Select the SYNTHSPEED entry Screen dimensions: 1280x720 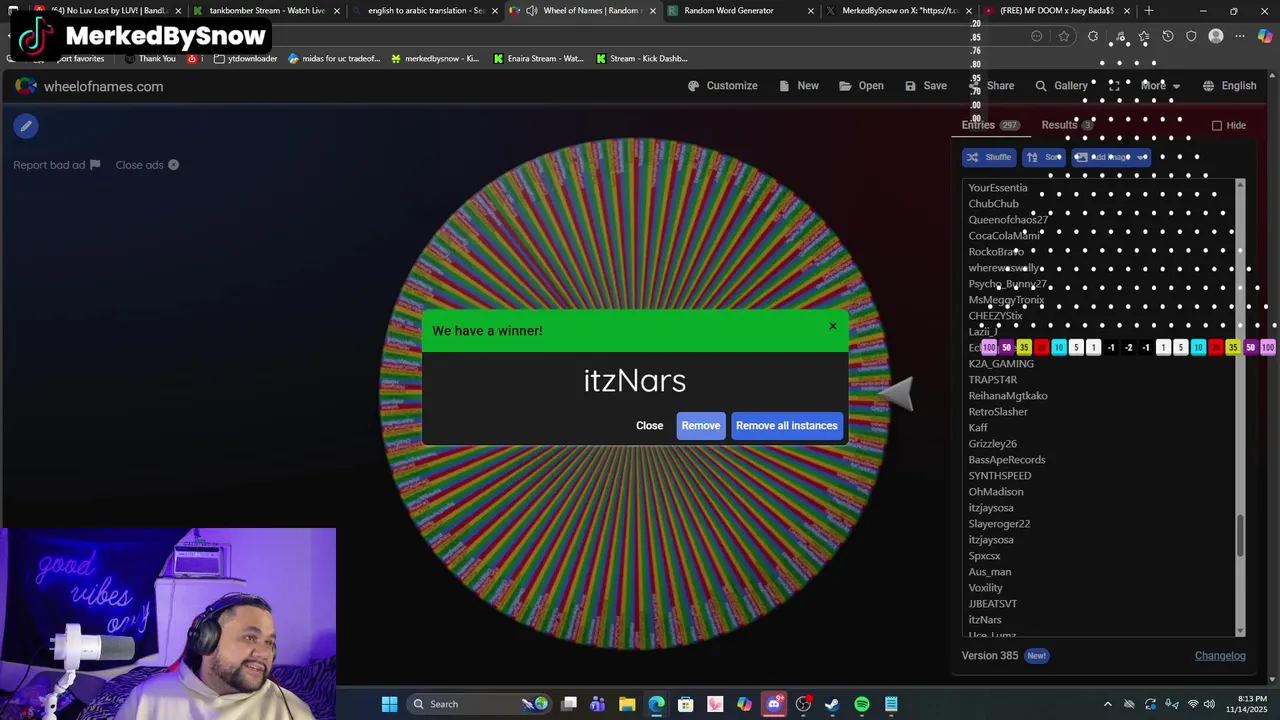1000,476
